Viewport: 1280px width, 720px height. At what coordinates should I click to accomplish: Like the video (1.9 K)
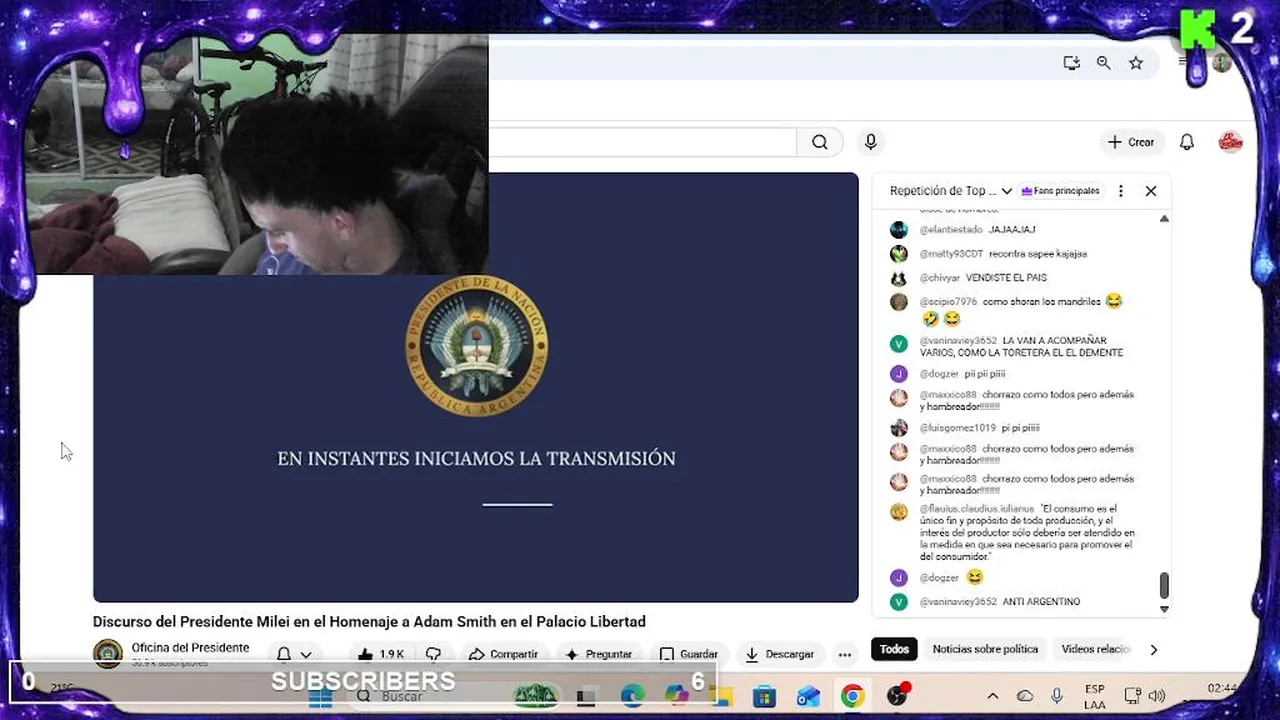pos(380,654)
